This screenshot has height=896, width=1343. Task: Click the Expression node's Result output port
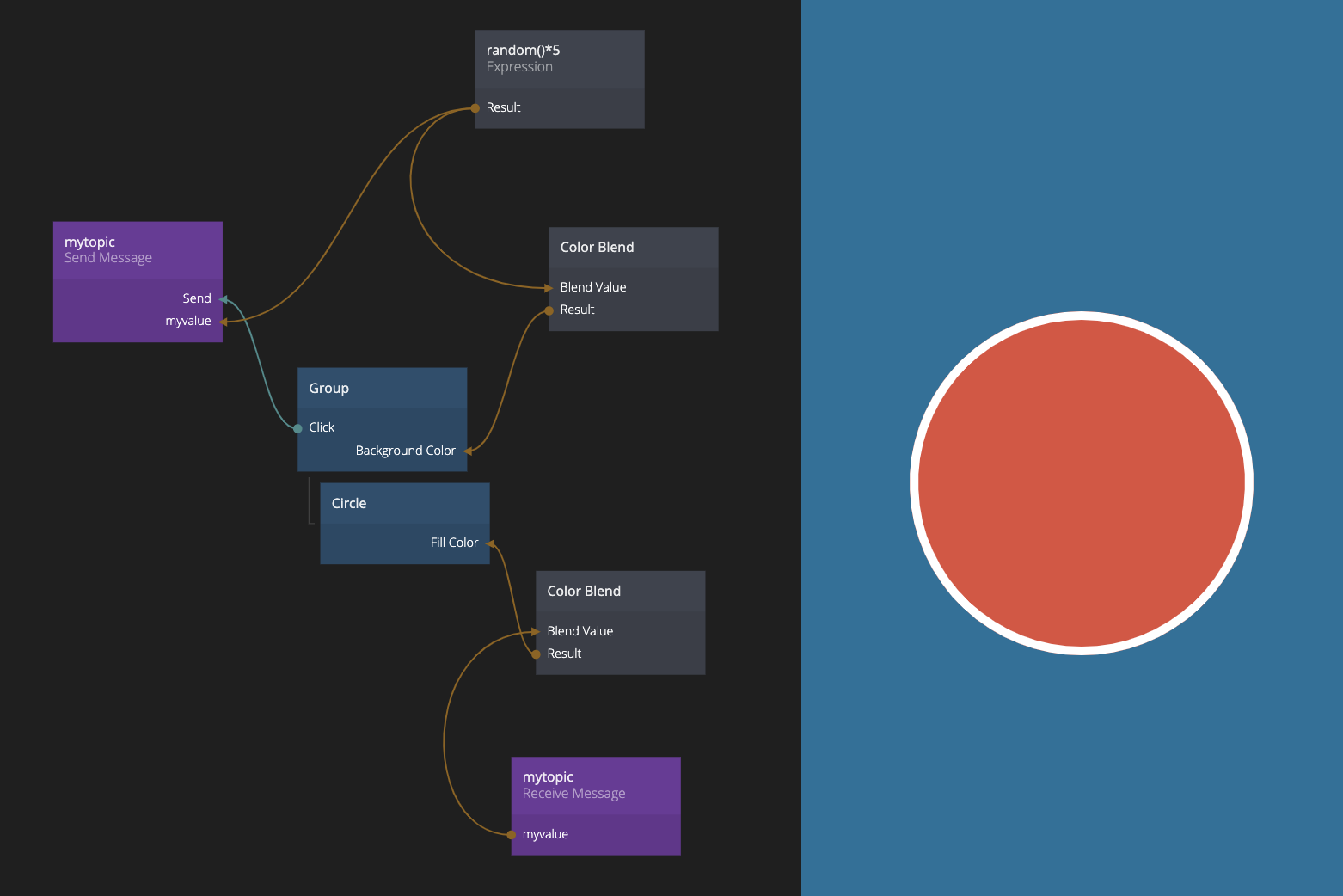(x=475, y=108)
